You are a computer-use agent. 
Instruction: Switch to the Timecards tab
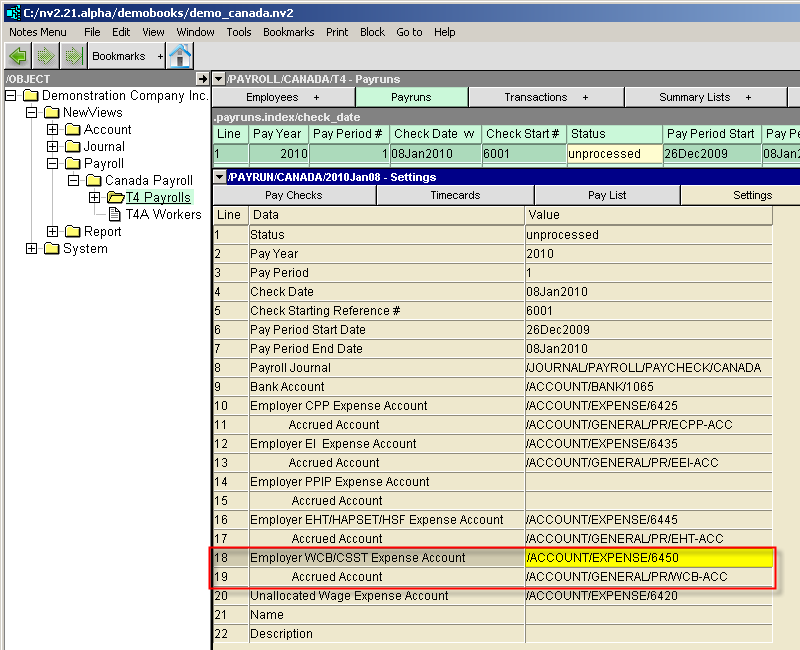[455, 196]
